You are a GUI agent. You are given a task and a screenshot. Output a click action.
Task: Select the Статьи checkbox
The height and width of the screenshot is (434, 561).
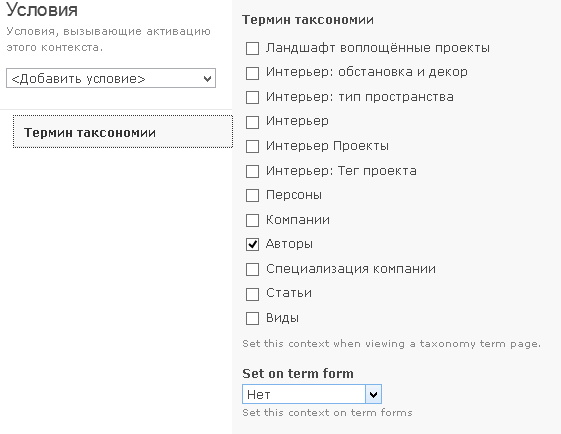coord(252,294)
